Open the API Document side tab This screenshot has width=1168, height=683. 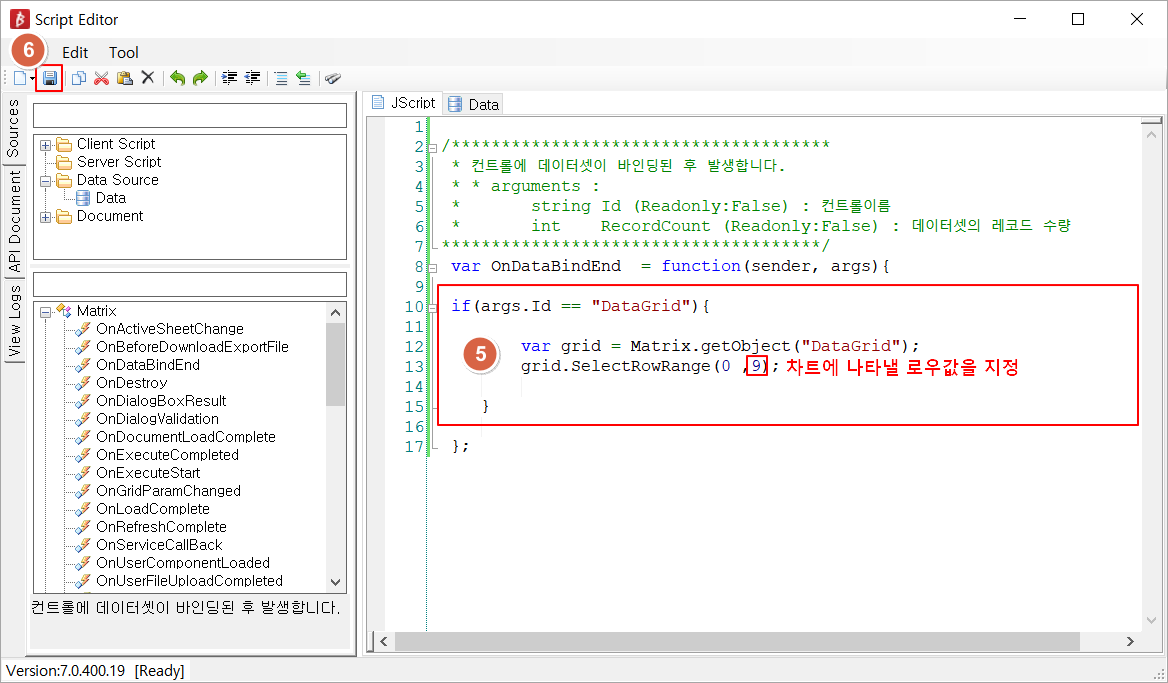click(x=14, y=221)
